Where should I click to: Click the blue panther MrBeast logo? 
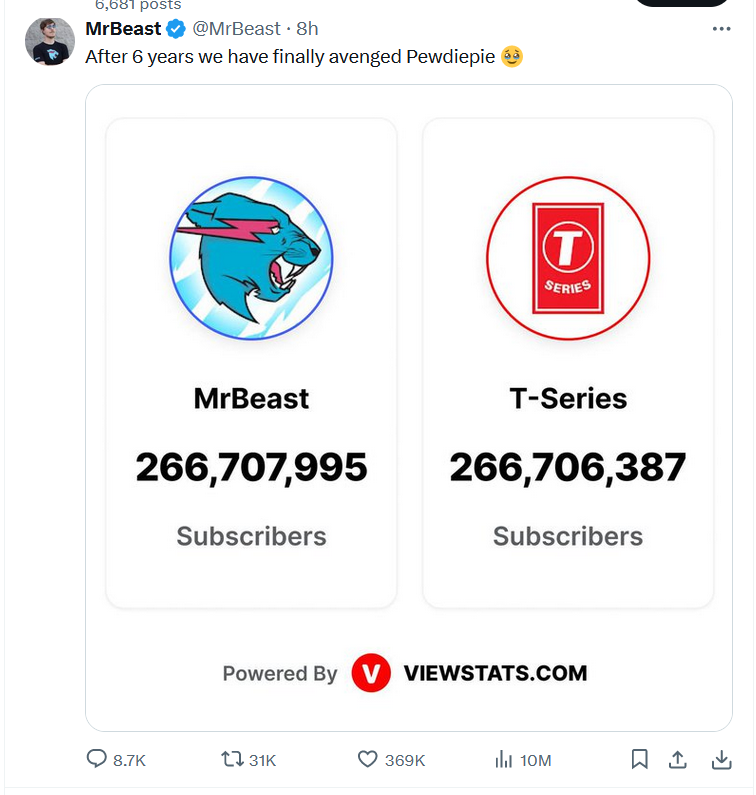(251, 258)
